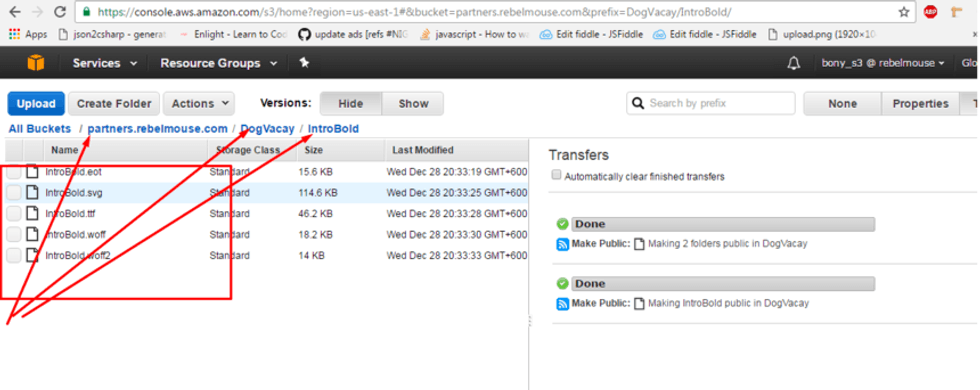Select the IntroBold.woff2 file name
980x390 pixels.
click(x=78, y=255)
